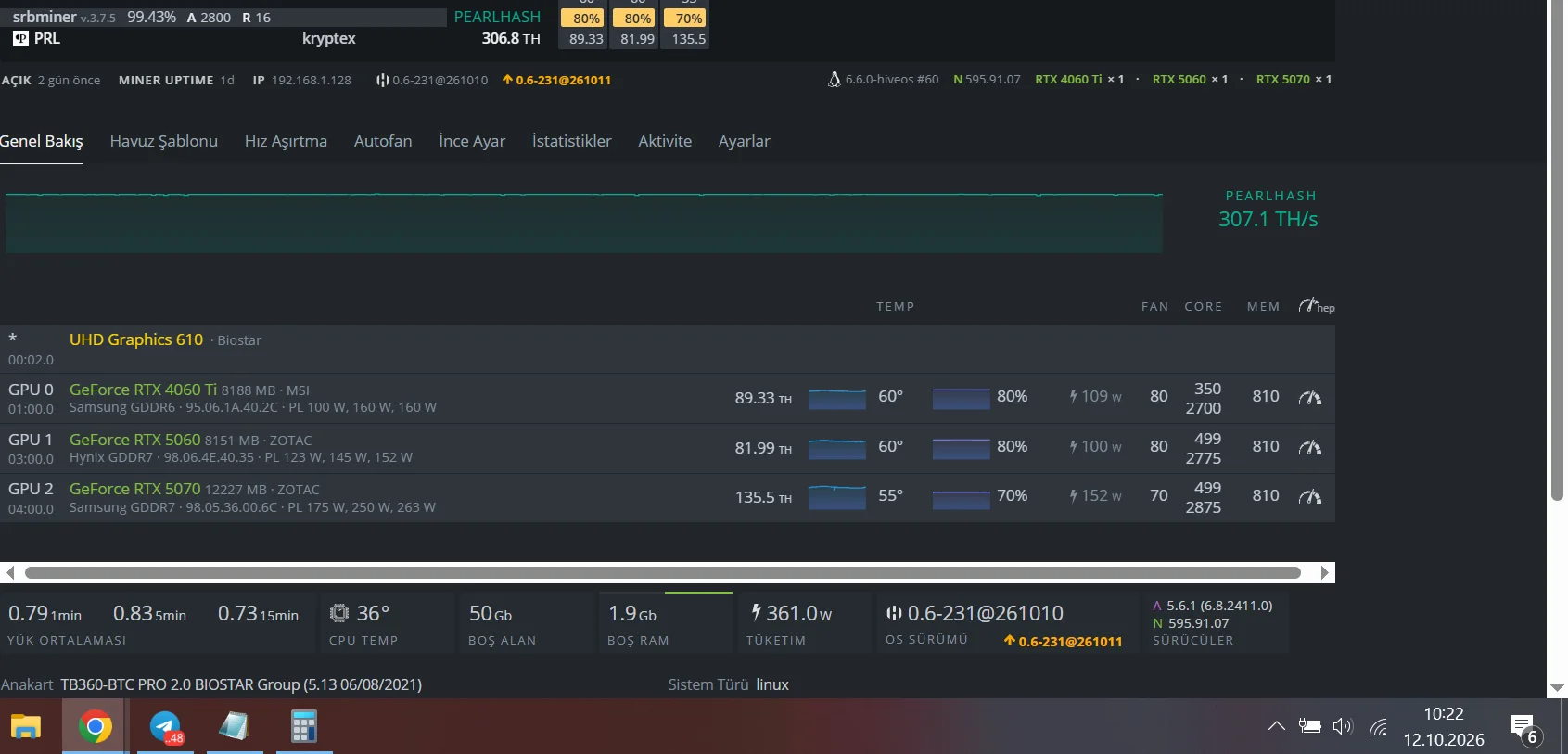
Task: Open the taskbar clock showing 10:22
Action: point(1444,726)
